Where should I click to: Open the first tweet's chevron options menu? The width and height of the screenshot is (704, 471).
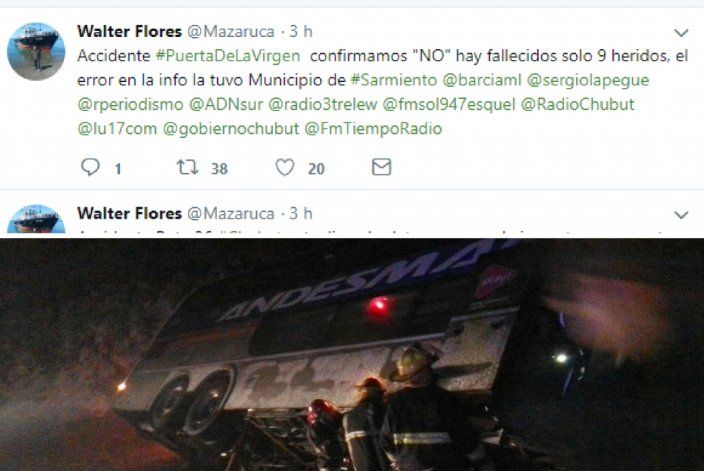tap(681, 32)
